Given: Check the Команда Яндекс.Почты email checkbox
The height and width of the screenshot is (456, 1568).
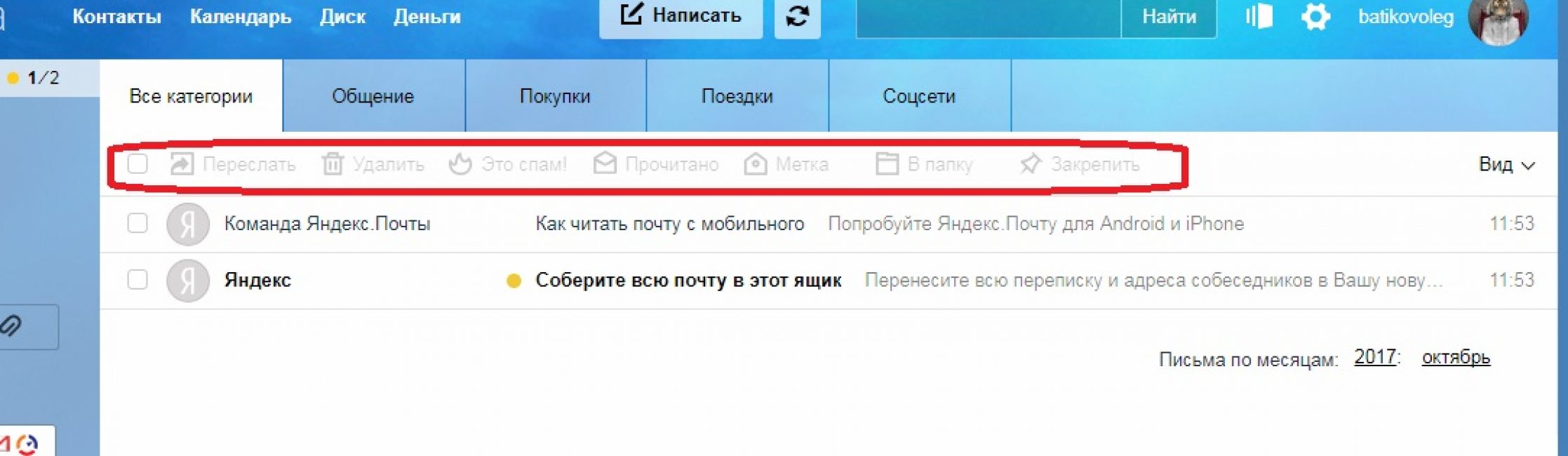Looking at the screenshot, I should coord(138,223).
